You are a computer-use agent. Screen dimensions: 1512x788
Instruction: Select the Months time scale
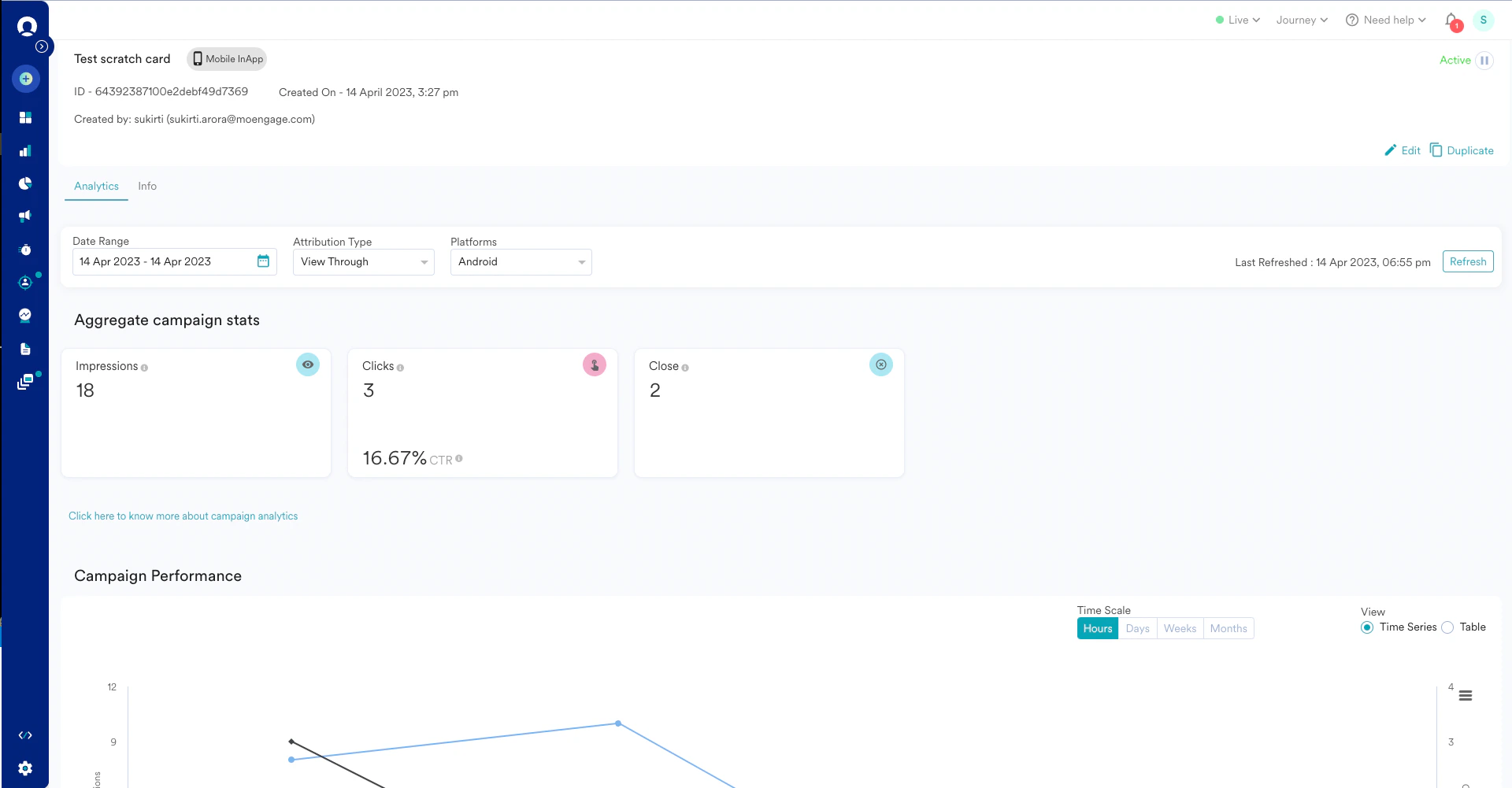point(1228,628)
